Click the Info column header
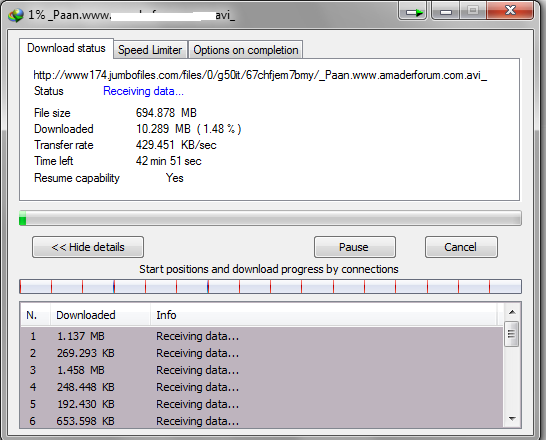The height and width of the screenshot is (440, 546). click(324, 315)
